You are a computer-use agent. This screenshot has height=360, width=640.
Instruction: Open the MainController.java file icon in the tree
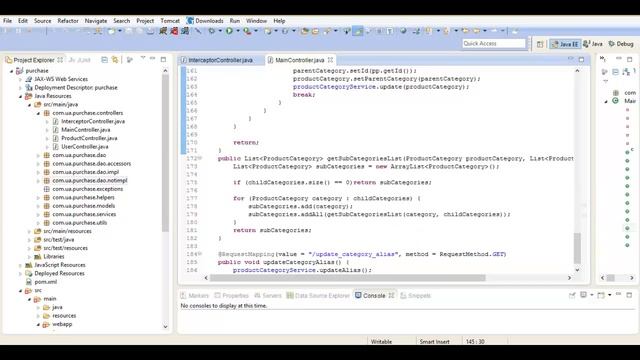(56, 130)
